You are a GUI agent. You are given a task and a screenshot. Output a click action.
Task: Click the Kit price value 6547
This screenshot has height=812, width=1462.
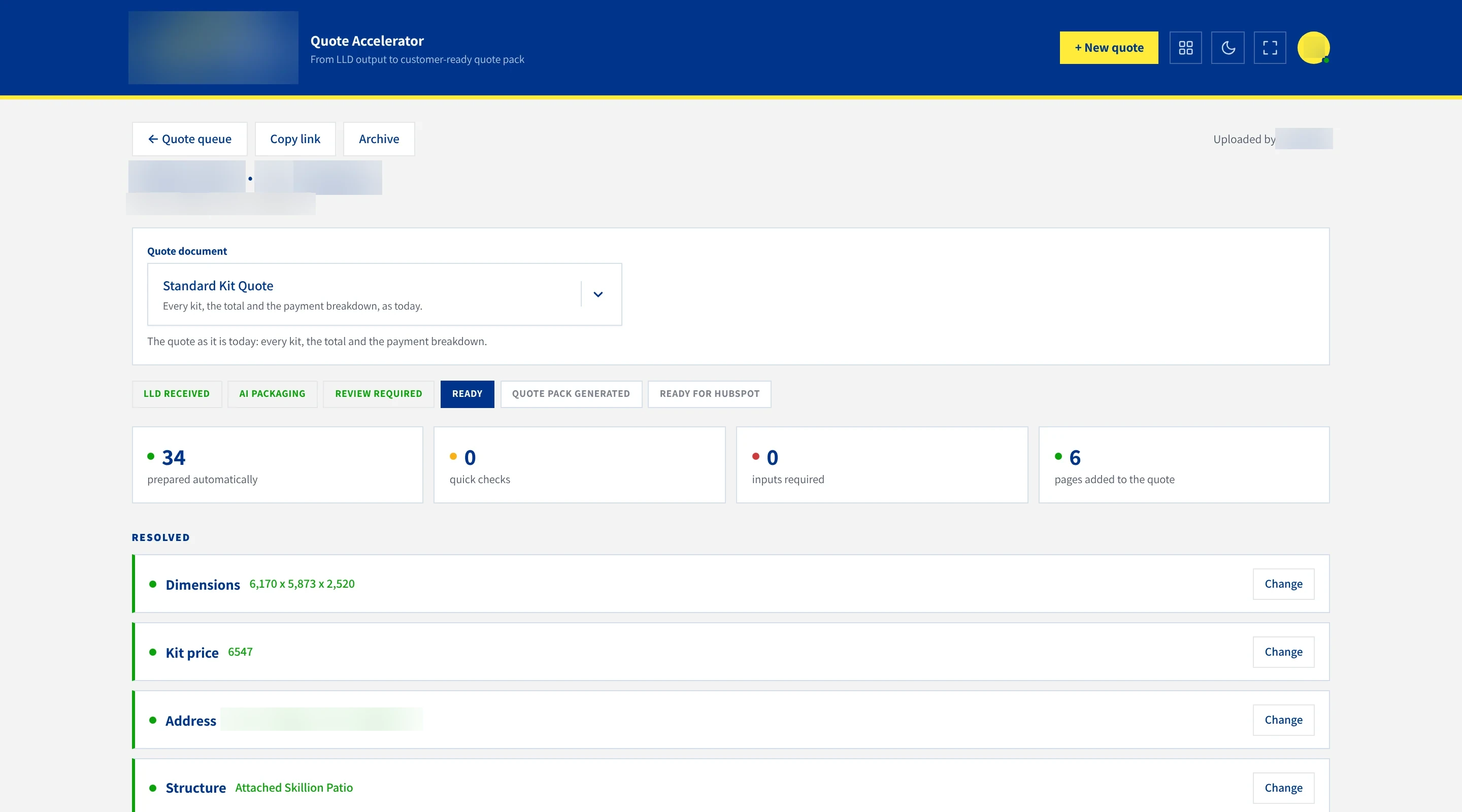coord(240,652)
